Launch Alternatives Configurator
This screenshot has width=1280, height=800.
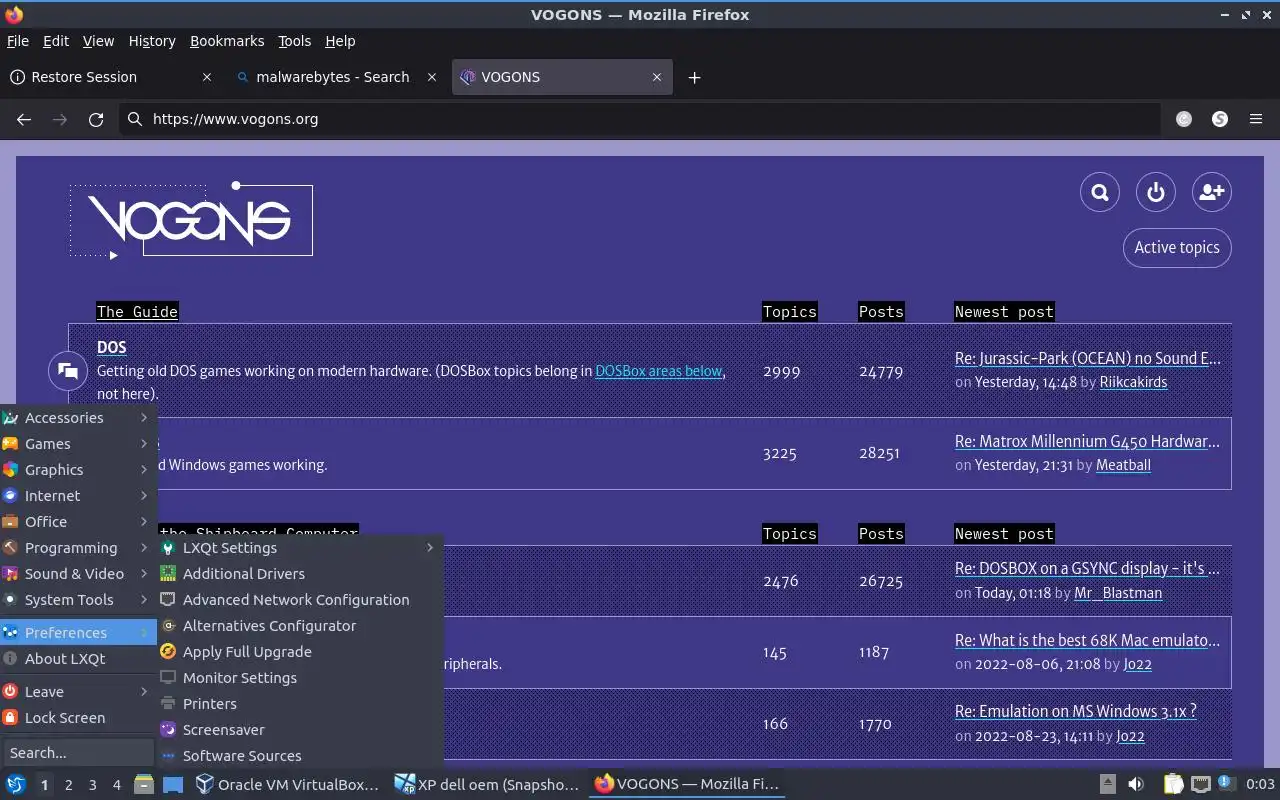[x=300, y=626]
